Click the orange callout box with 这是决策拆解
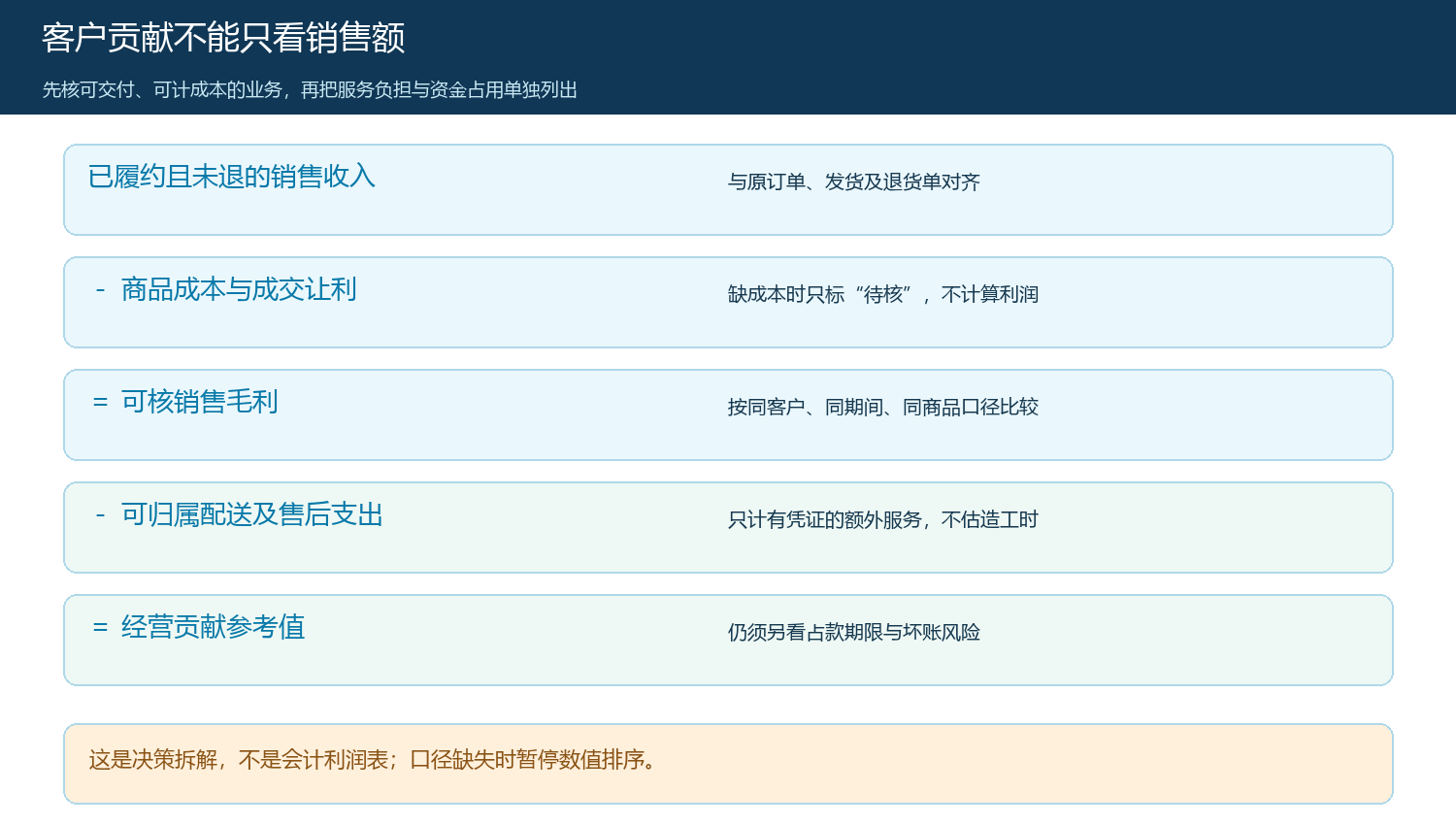This screenshot has width=1456, height=825. click(728, 764)
